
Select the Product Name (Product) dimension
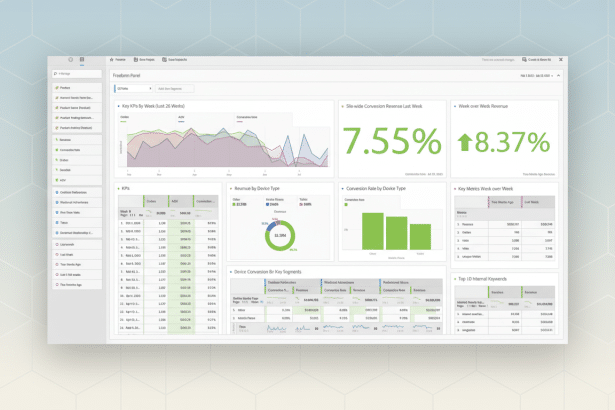coord(77,108)
